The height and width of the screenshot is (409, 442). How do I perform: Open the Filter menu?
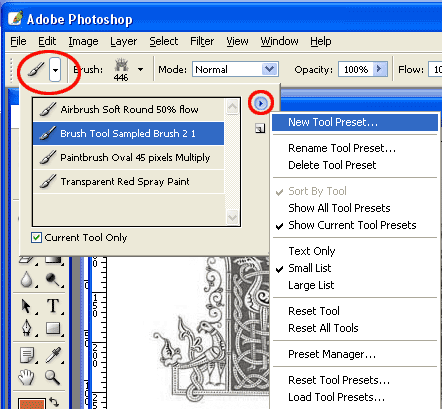pyautogui.click(x=202, y=41)
